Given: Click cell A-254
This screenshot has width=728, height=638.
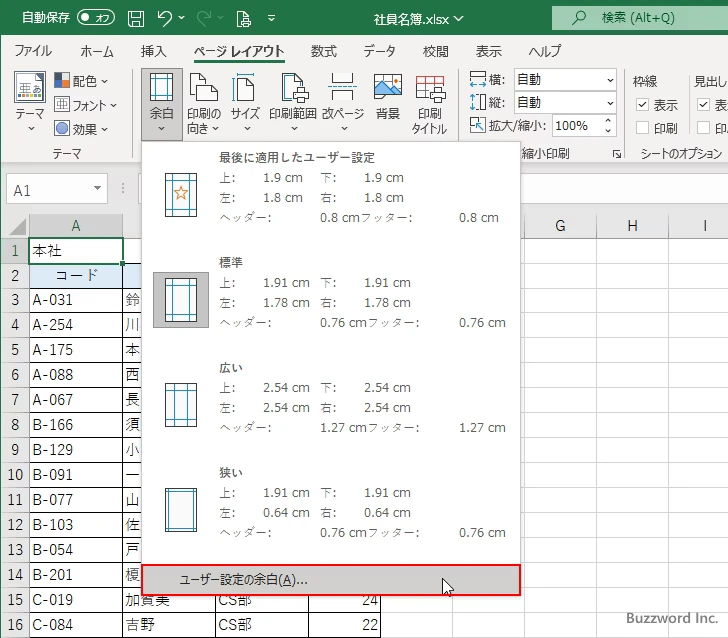Looking at the screenshot, I should tap(76, 325).
